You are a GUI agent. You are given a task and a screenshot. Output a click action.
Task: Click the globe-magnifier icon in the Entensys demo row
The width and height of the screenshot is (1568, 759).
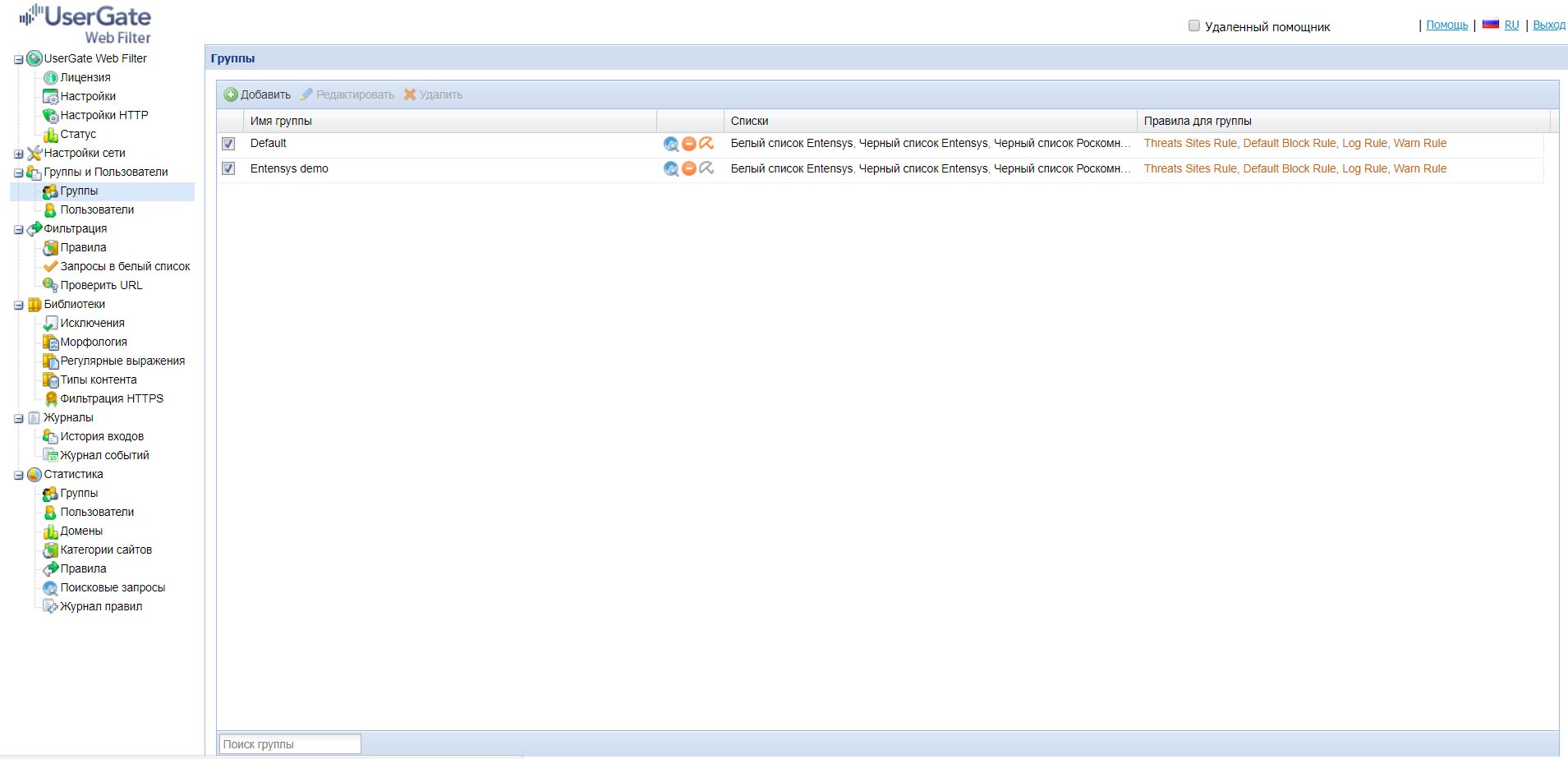click(x=671, y=168)
